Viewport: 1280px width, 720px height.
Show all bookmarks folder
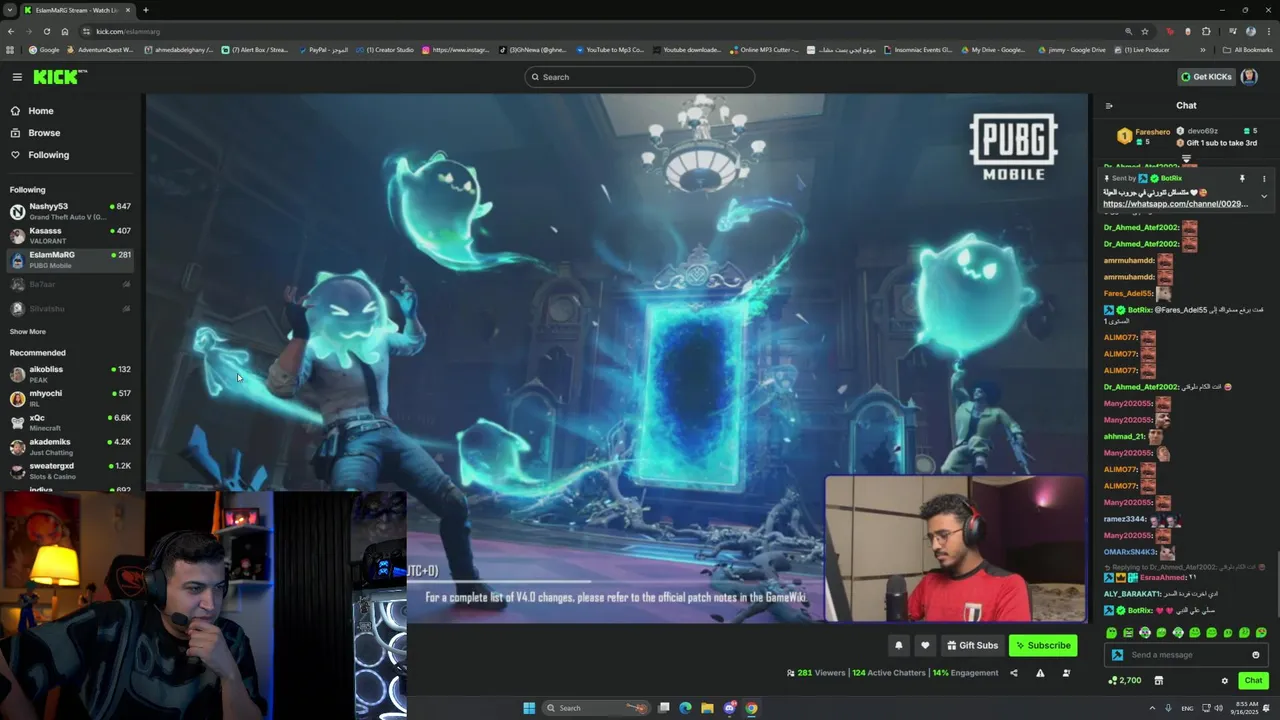[x=1247, y=49]
